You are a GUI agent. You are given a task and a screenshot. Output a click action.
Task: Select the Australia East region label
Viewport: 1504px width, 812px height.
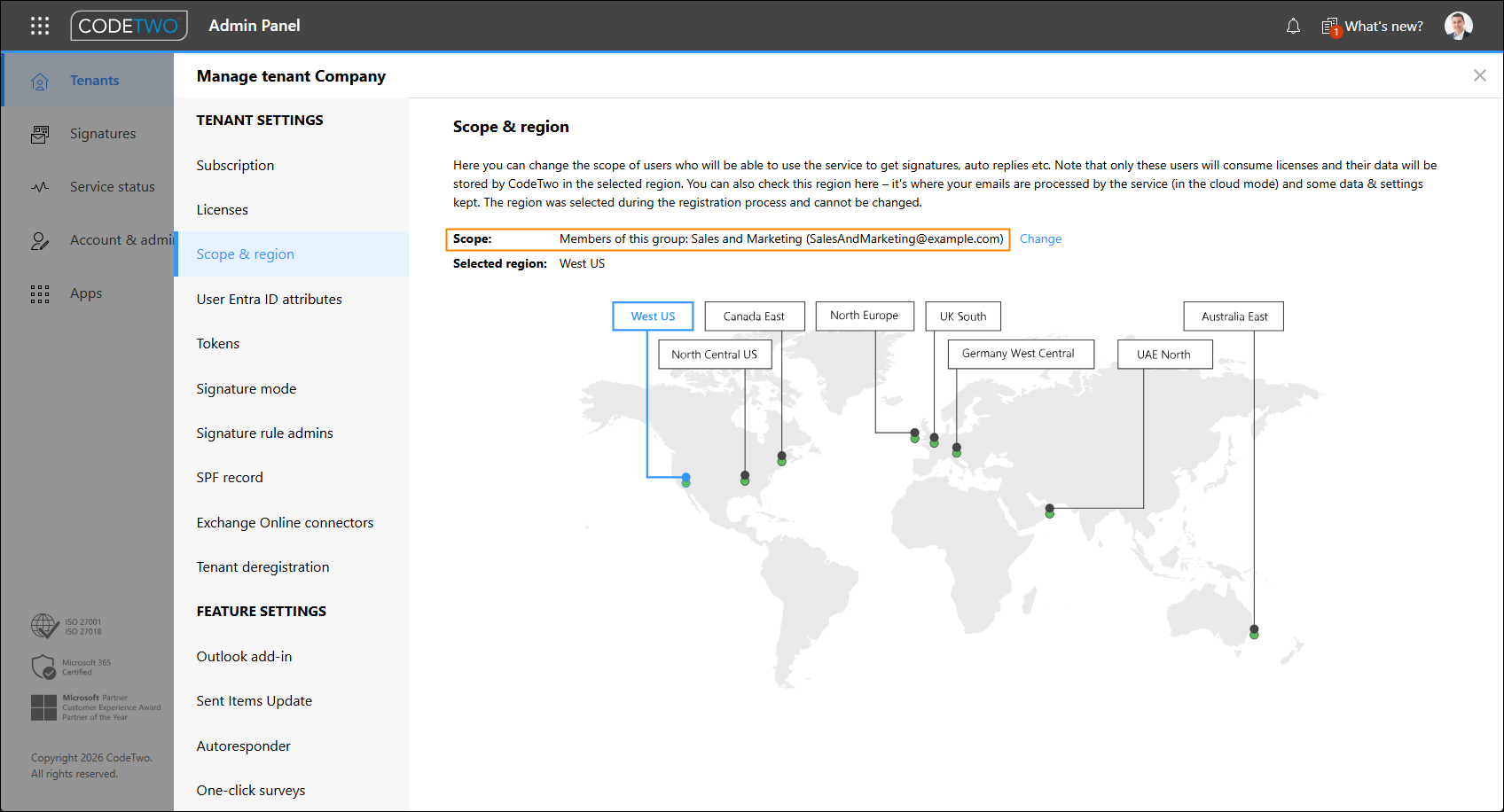click(1234, 316)
